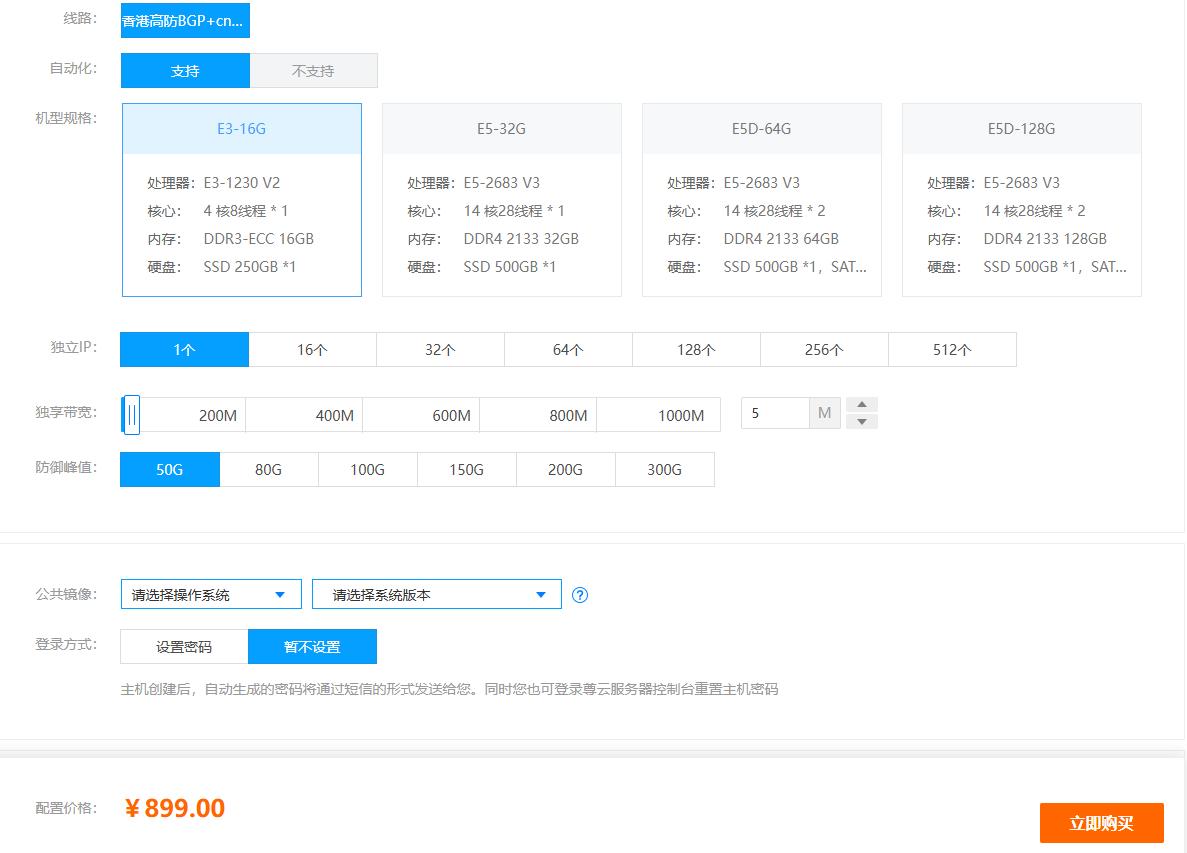
Task: Select 100G defense peak value
Action: point(367,468)
